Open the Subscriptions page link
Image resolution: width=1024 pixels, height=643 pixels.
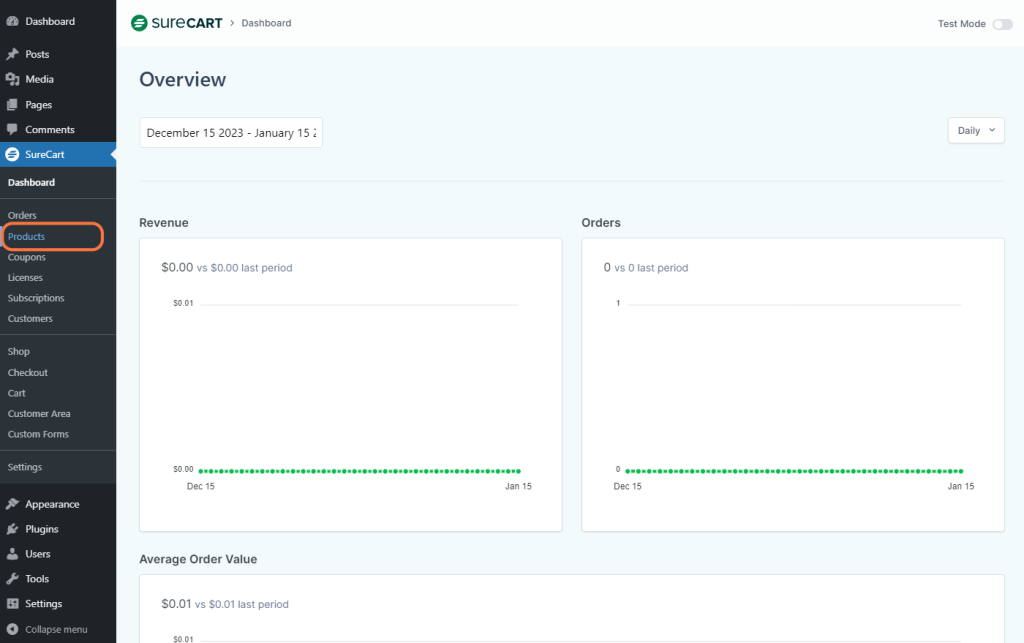coord(36,298)
